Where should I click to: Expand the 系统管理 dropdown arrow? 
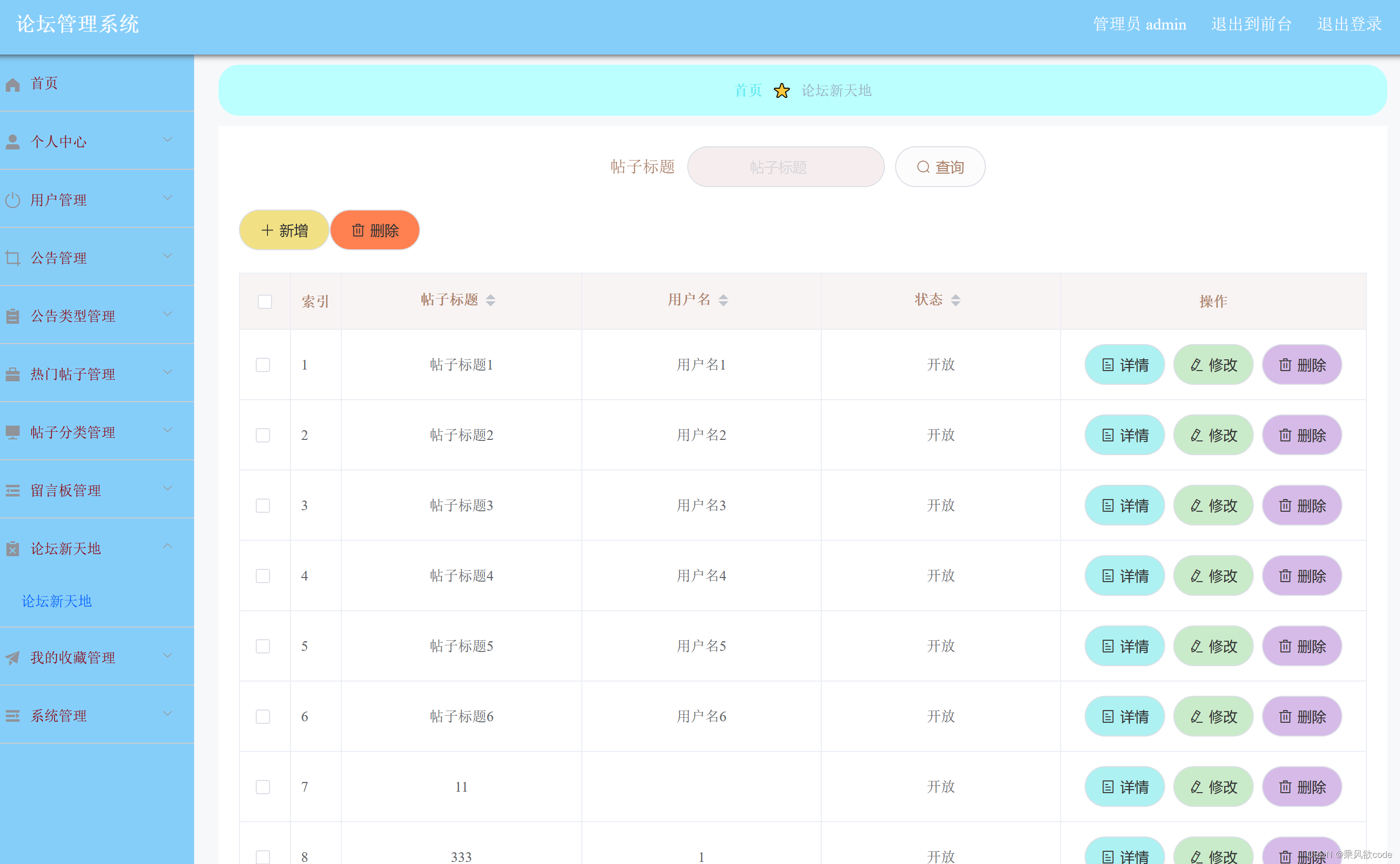click(x=167, y=714)
